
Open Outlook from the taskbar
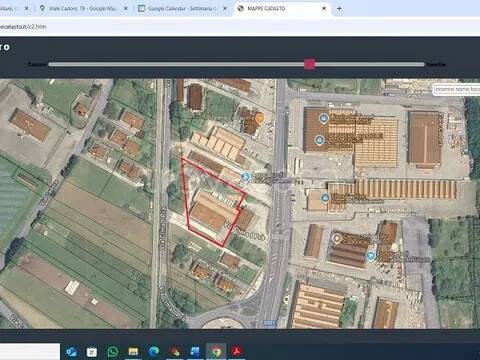(71, 352)
